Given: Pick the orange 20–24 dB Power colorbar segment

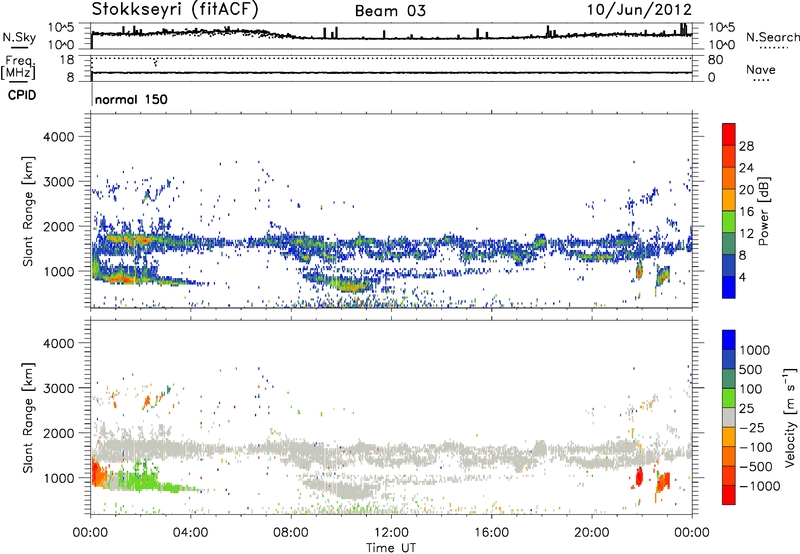Looking at the screenshot, I should pos(729,178).
